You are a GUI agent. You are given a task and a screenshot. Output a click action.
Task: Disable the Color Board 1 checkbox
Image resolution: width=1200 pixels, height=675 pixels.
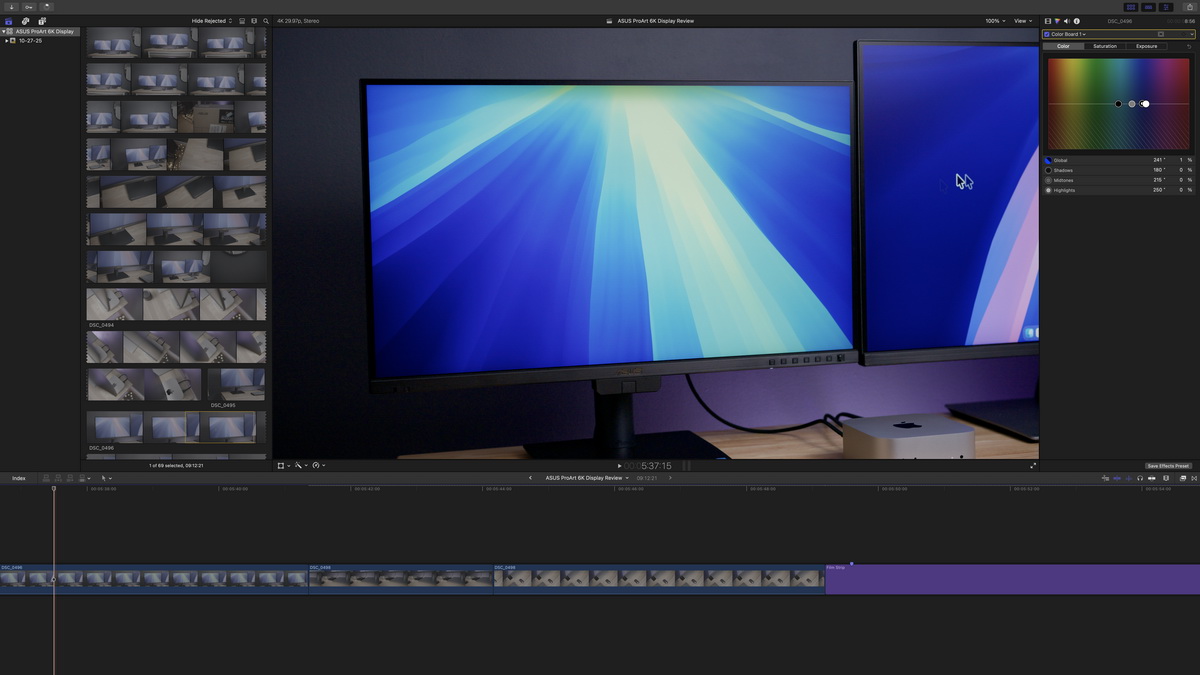pos(1047,33)
